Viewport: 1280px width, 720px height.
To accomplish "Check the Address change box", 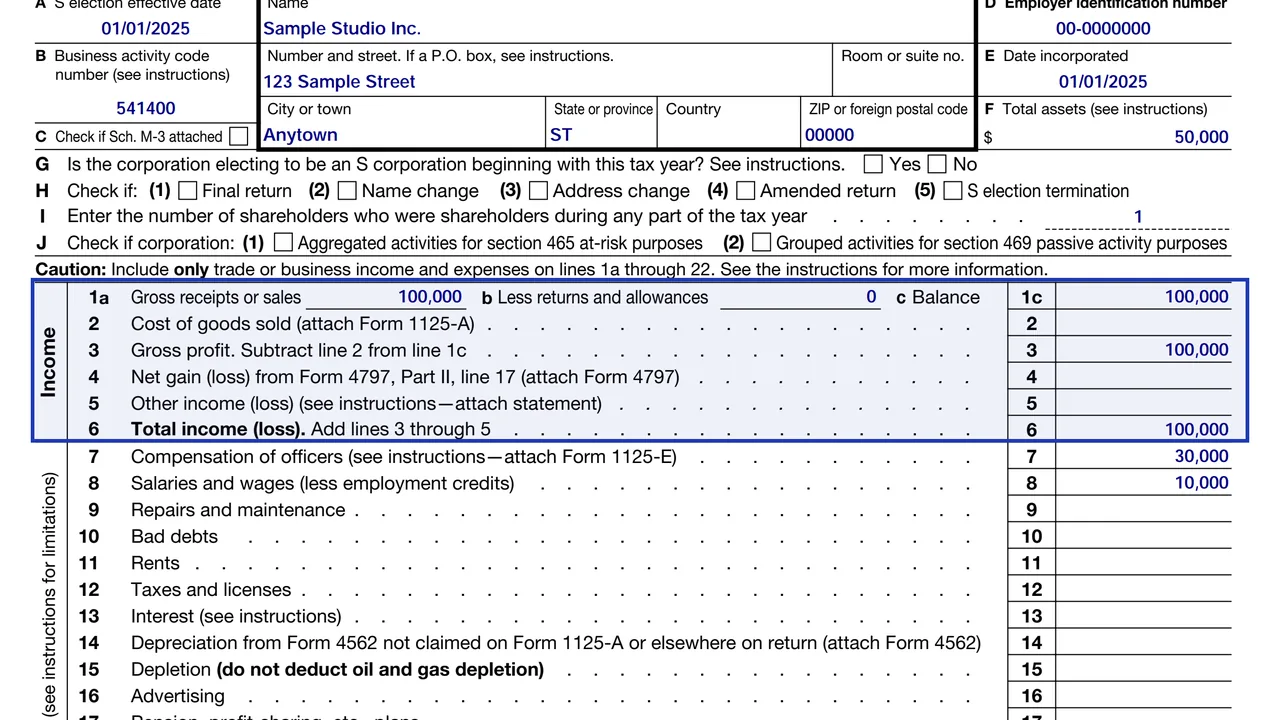I will point(538,190).
